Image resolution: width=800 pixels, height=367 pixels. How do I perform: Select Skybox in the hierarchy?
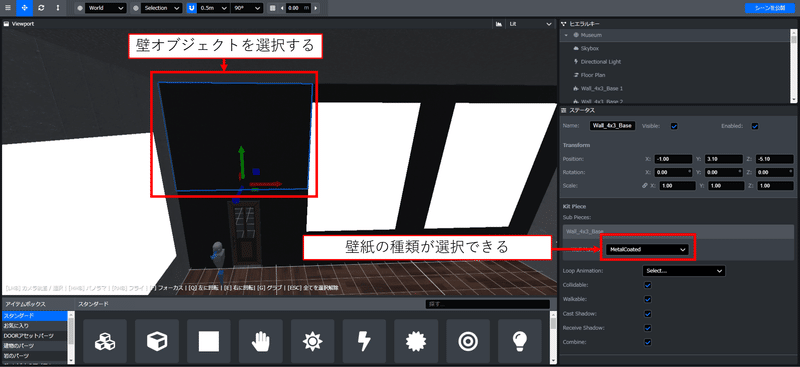click(589, 48)
